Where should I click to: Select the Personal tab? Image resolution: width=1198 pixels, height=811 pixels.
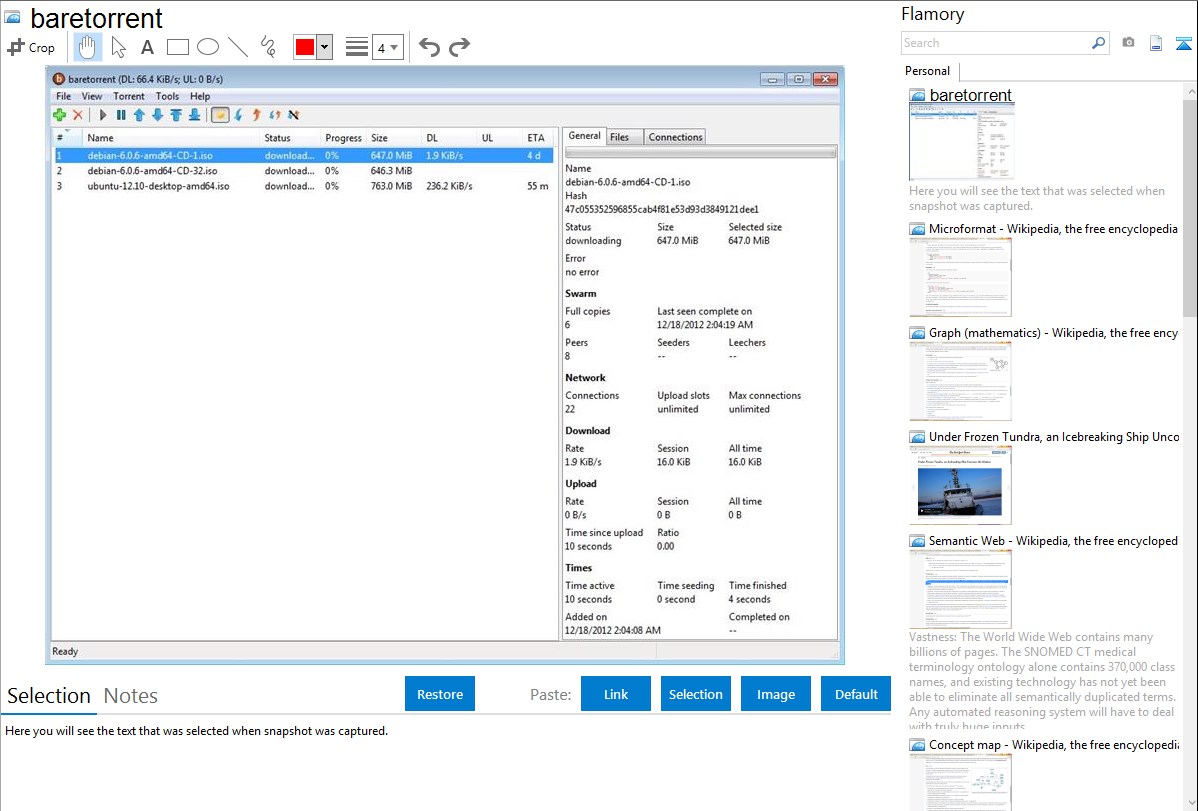pyautogui.click(x=928, y=71)
